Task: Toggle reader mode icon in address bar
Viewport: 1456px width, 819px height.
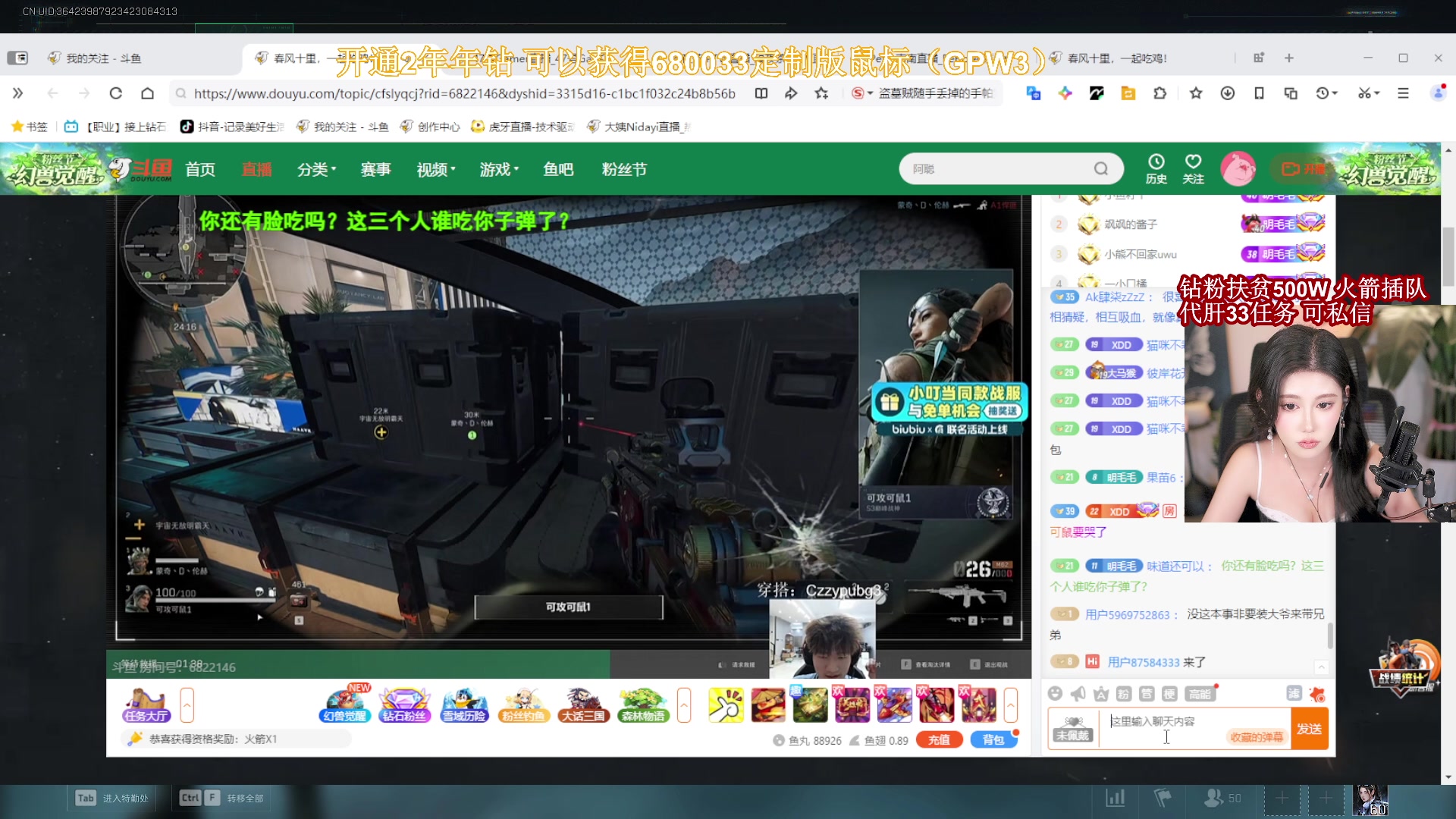Action: click(x=761, y=93)
